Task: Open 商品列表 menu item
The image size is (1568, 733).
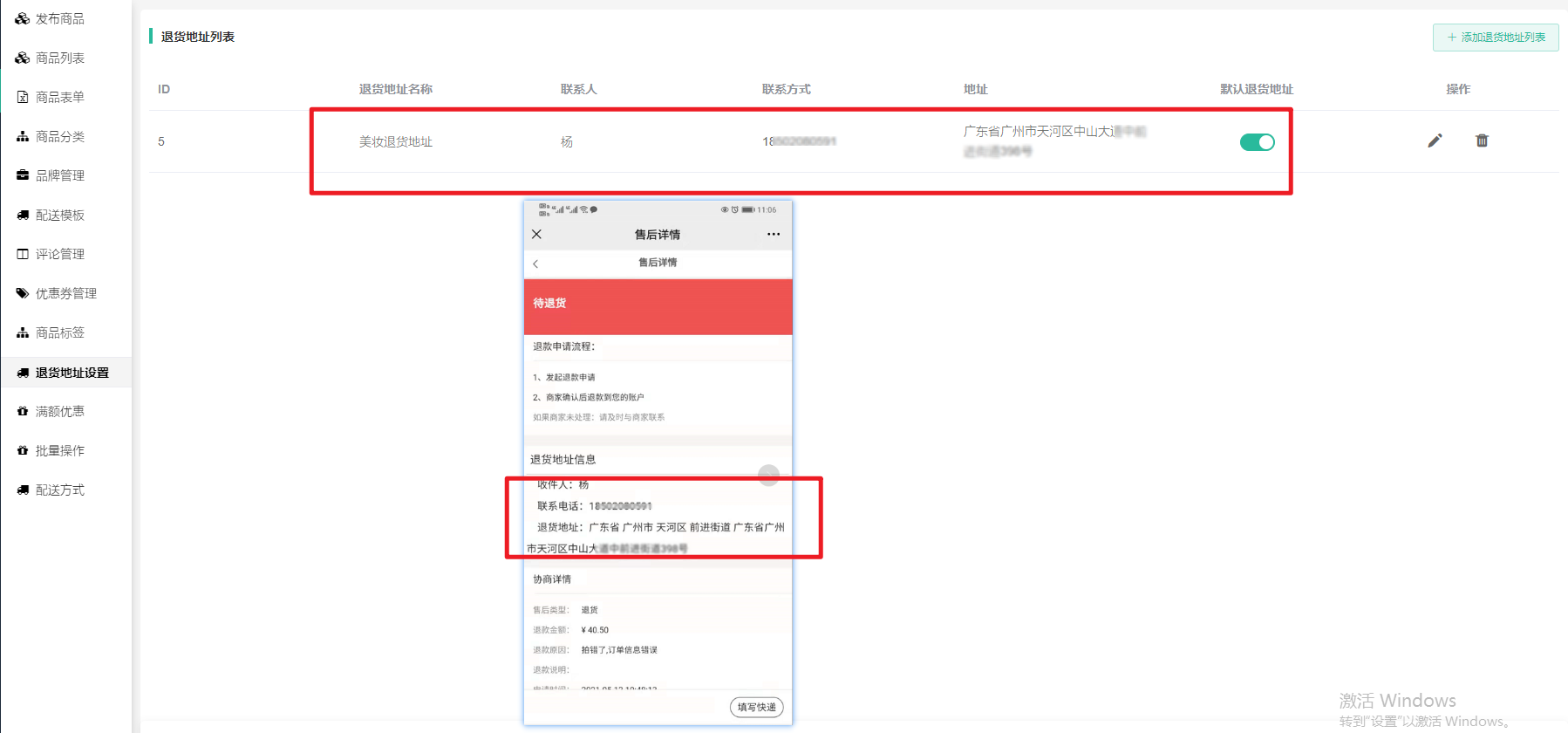Action: click(x=60, y=58)
